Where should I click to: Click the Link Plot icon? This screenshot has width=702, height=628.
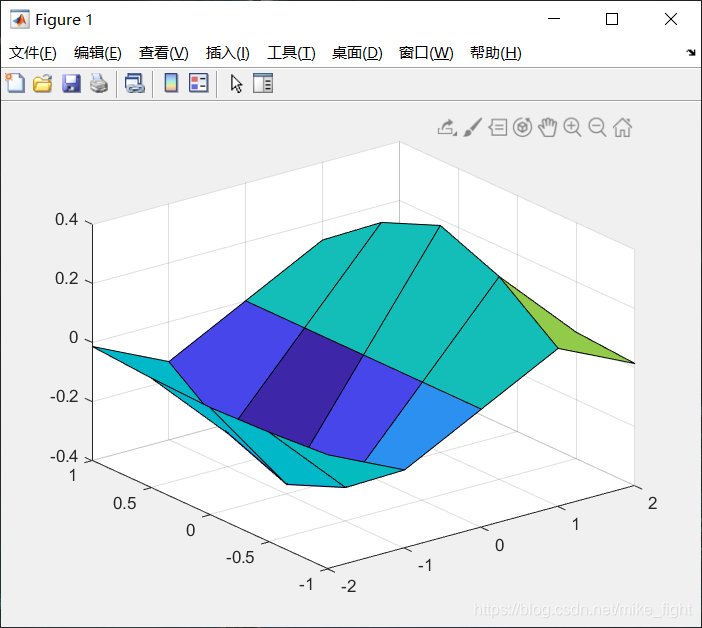pyautogui.click(x=134, y=83)
